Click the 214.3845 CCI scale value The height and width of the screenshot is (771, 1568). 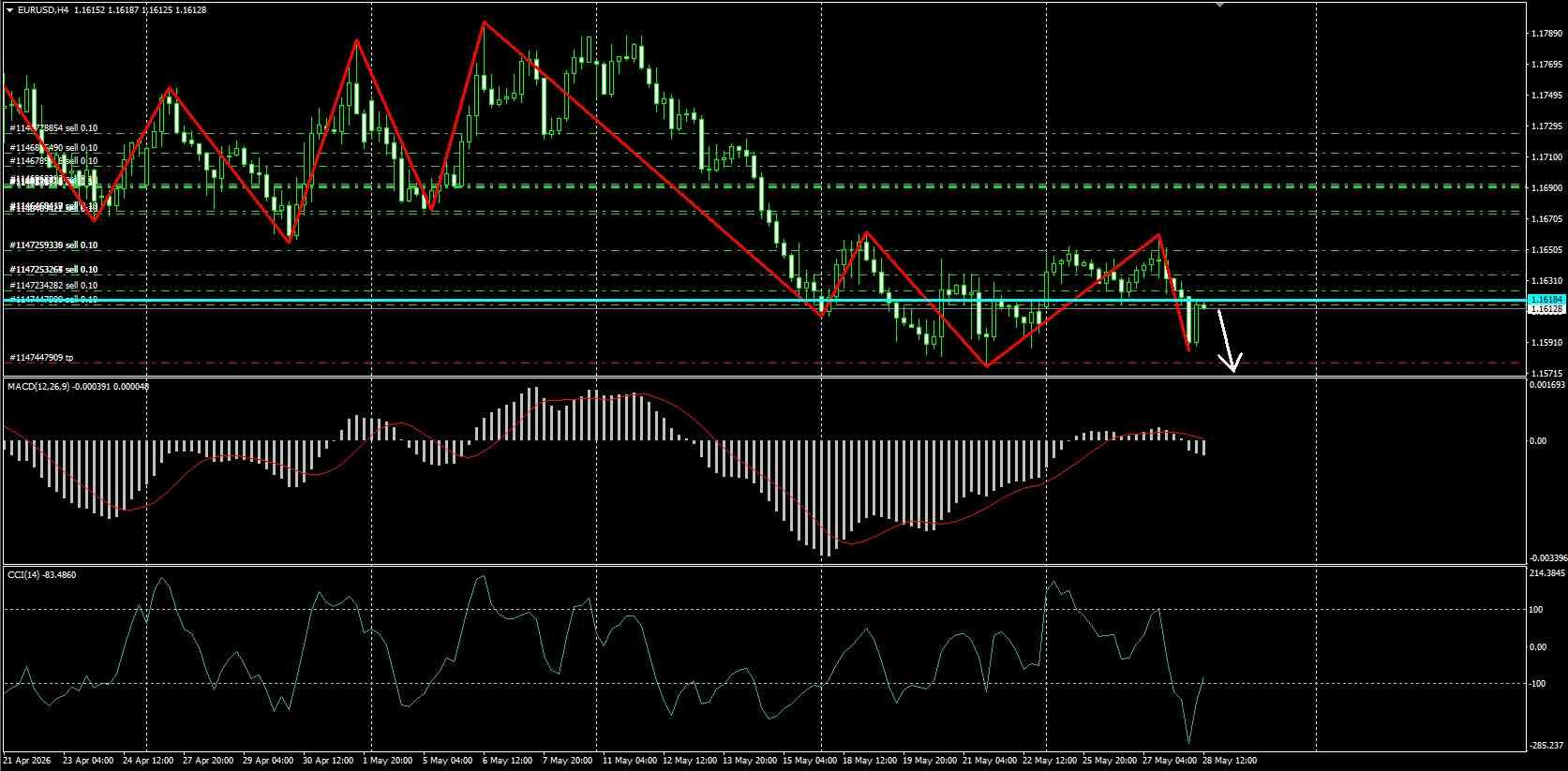(1547, 572)
